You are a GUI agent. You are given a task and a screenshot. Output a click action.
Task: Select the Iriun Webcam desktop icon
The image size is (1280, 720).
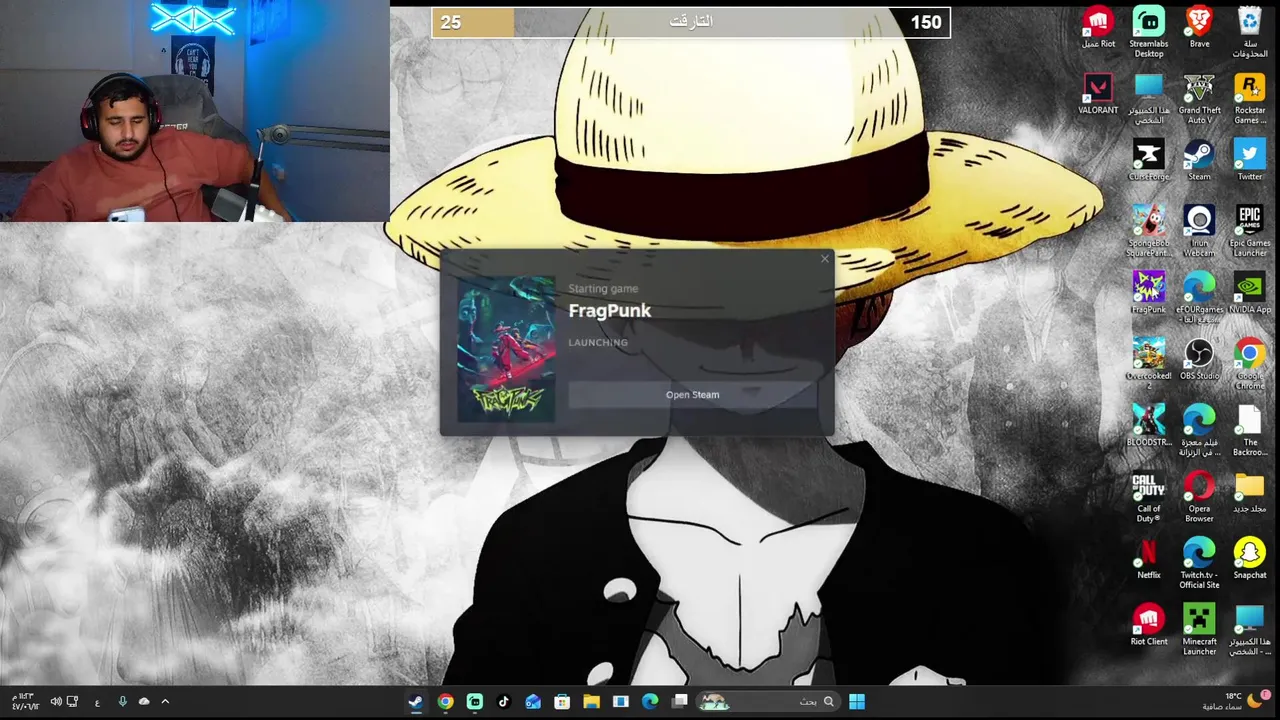(1199, 231)
